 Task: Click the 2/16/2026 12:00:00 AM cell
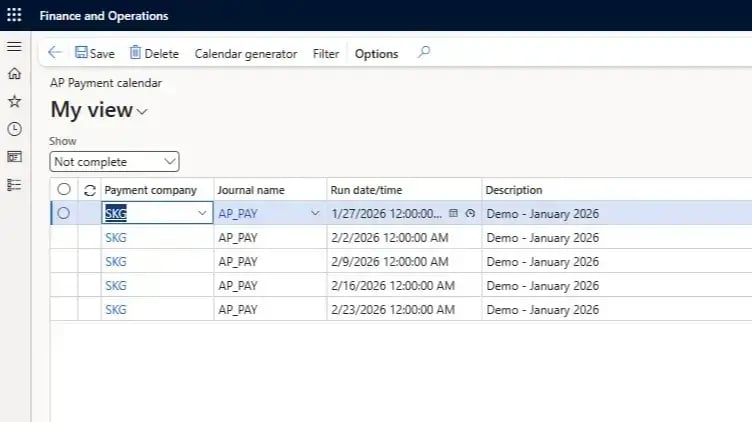click(404, 285)
